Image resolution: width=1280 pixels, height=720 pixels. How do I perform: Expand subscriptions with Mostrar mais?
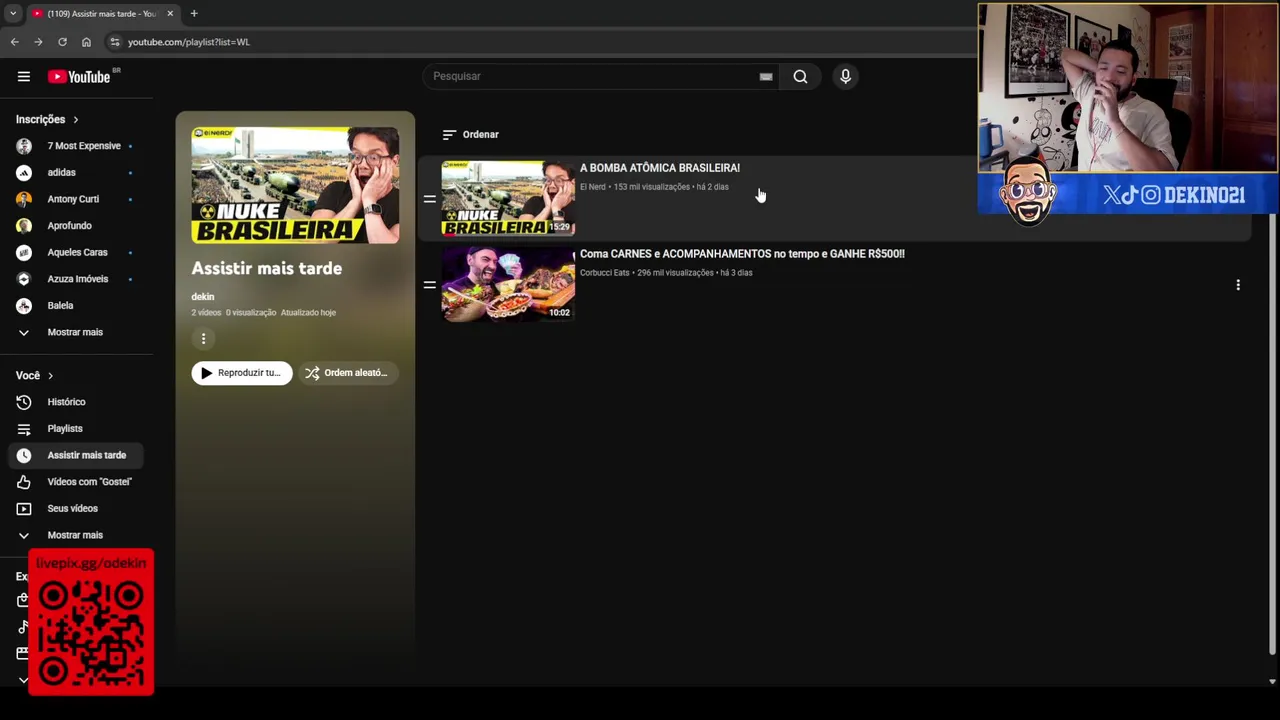[x=75, y=332]
